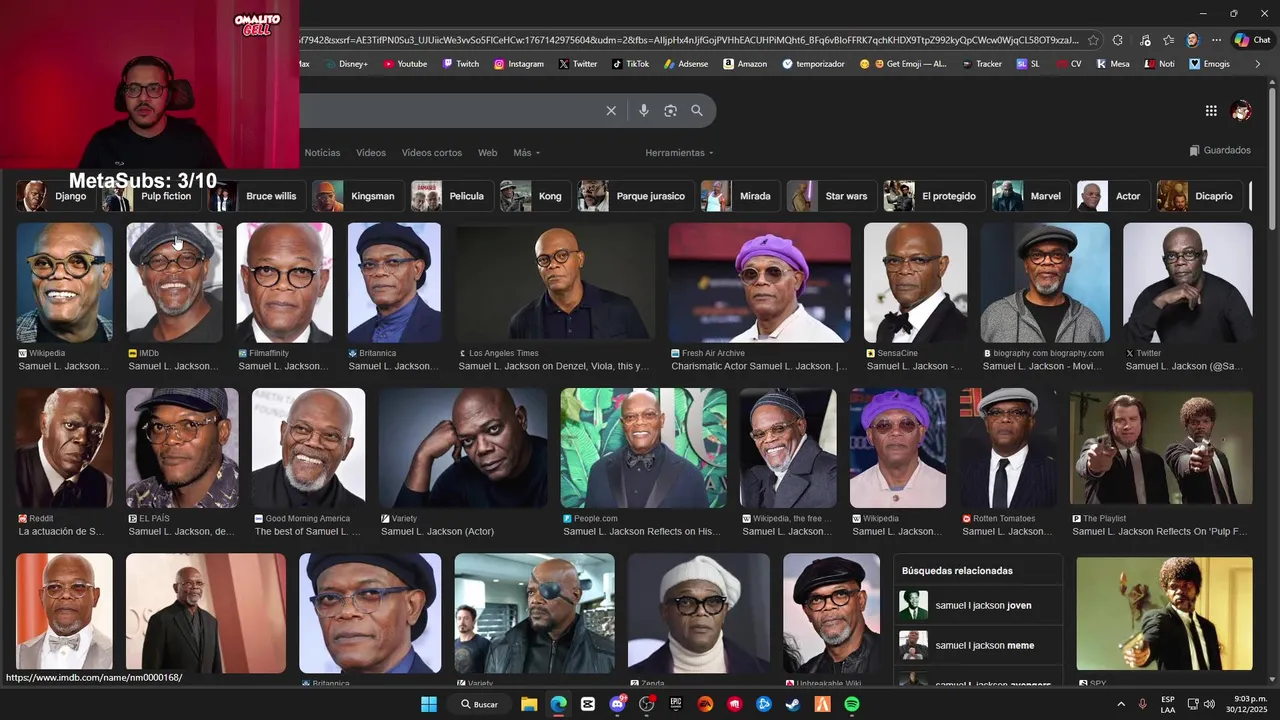Open the Twitter bookmark

click(x=578, y=64)
